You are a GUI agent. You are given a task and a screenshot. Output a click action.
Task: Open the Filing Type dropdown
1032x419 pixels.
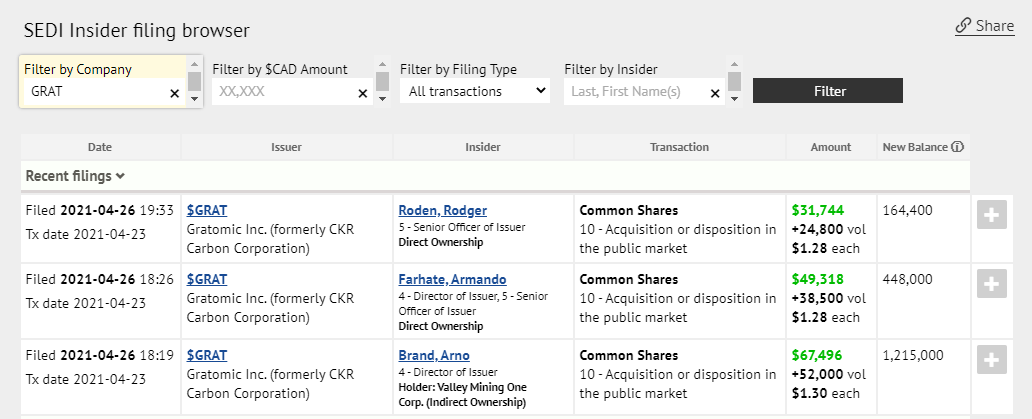click(x=475, y=91)
